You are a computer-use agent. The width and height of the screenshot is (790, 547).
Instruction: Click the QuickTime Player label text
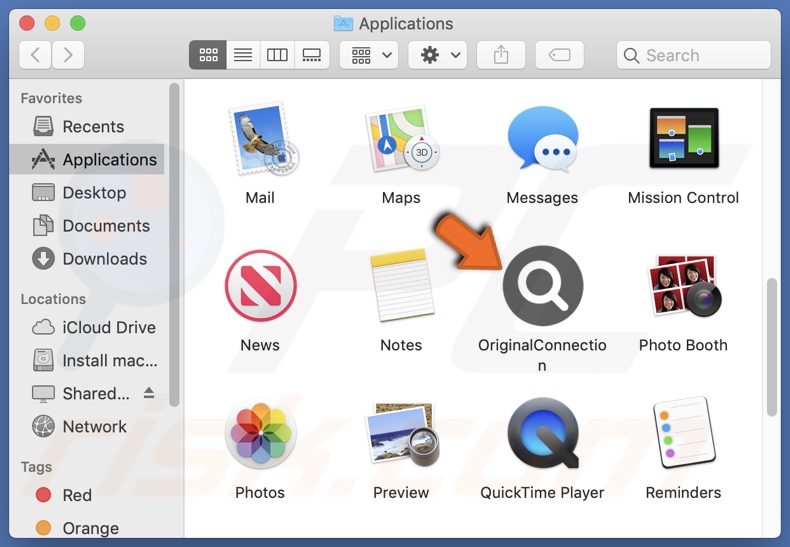pyautogui.click(x=542, y=492)
